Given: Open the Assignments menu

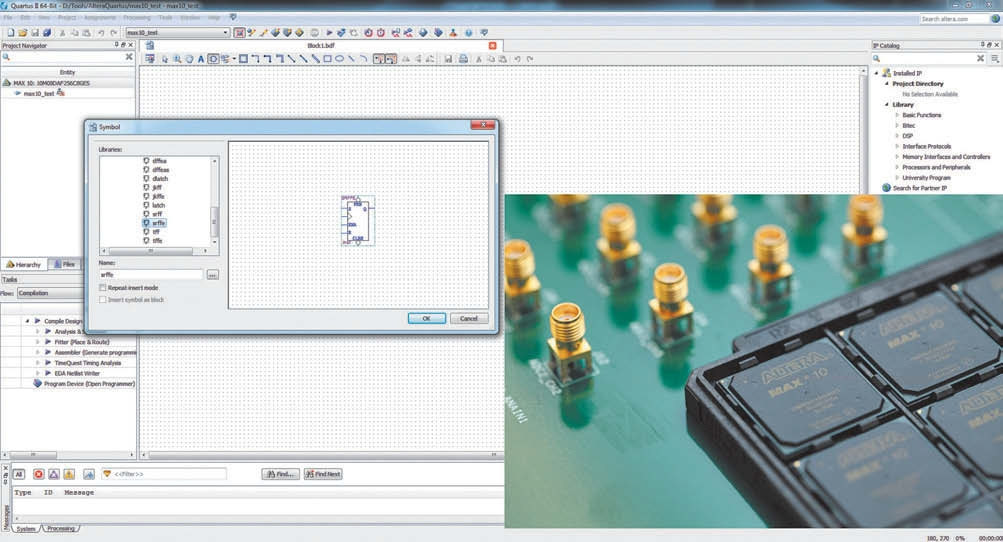Looking at the screenshot, I should point(98,18).
